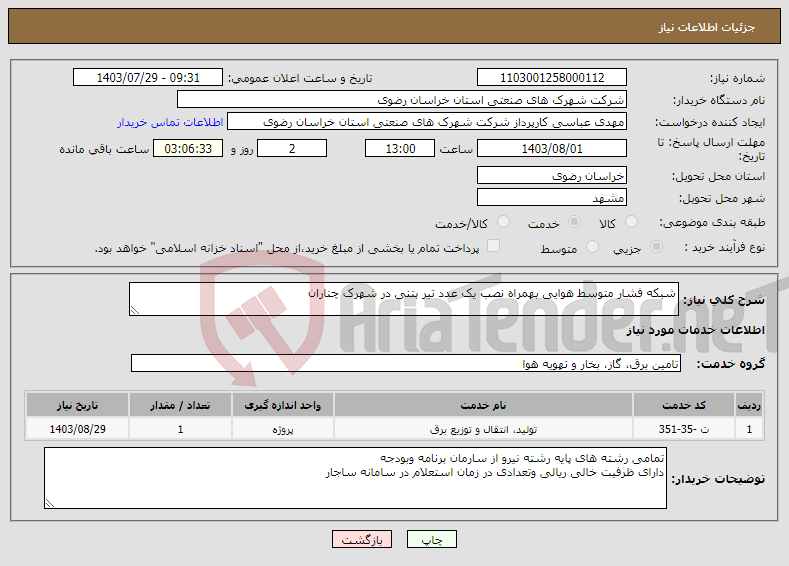Select the کالا/خدمت radio button

tap(503, 222)
